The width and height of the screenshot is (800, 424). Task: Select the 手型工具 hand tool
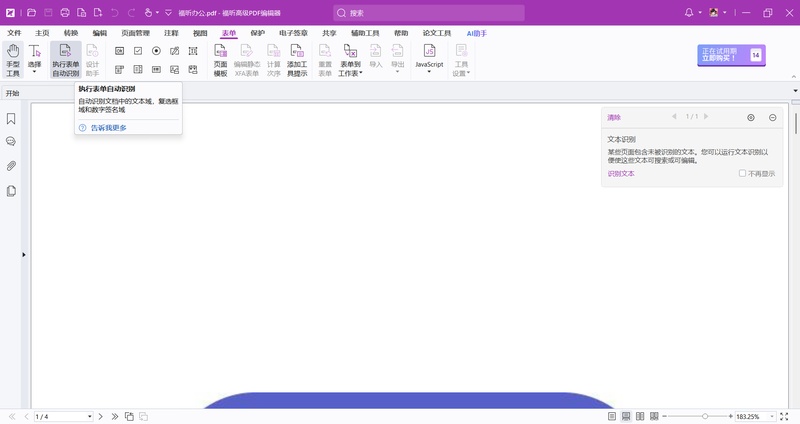[13, 60]
